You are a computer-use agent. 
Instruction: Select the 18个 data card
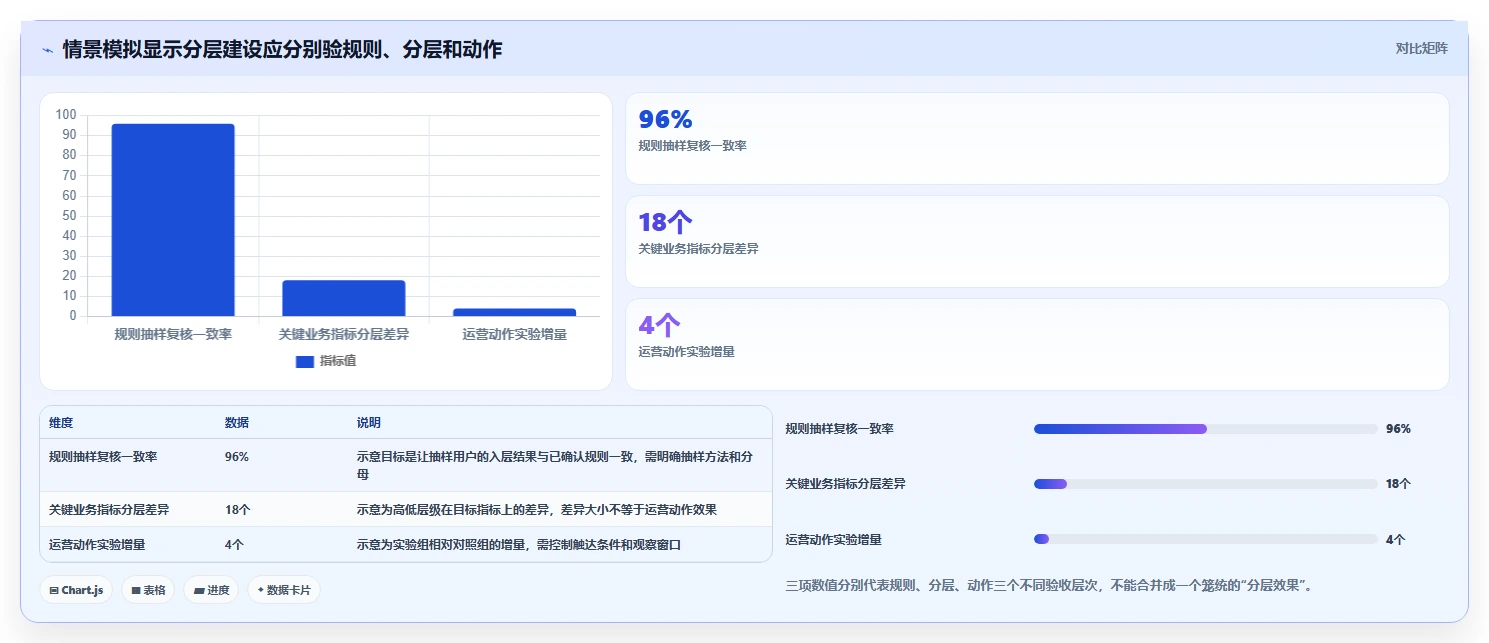[1037, 241]
